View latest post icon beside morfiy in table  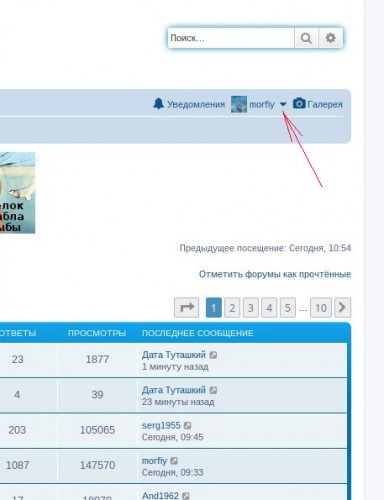click(174, 461)
